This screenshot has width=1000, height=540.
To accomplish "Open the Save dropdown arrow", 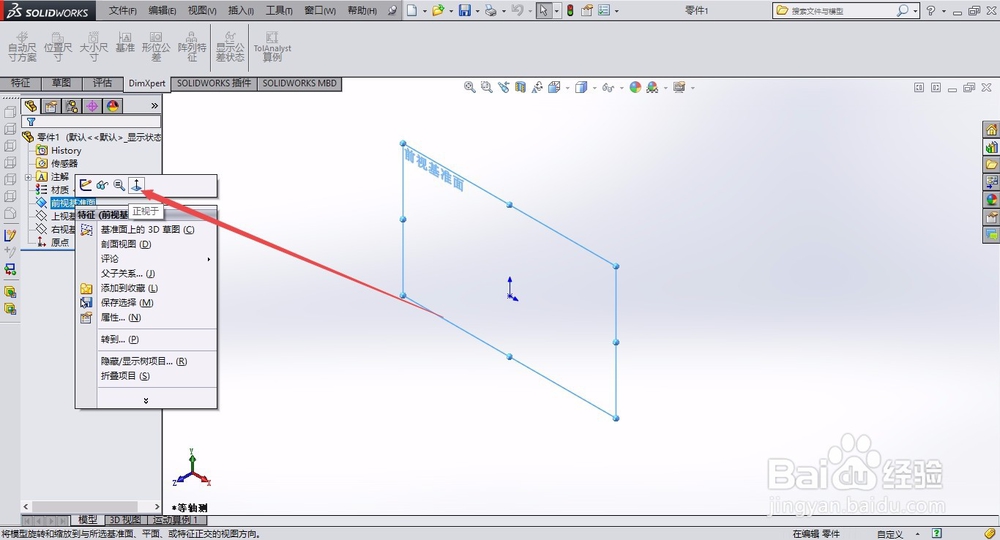I will 477,11.
